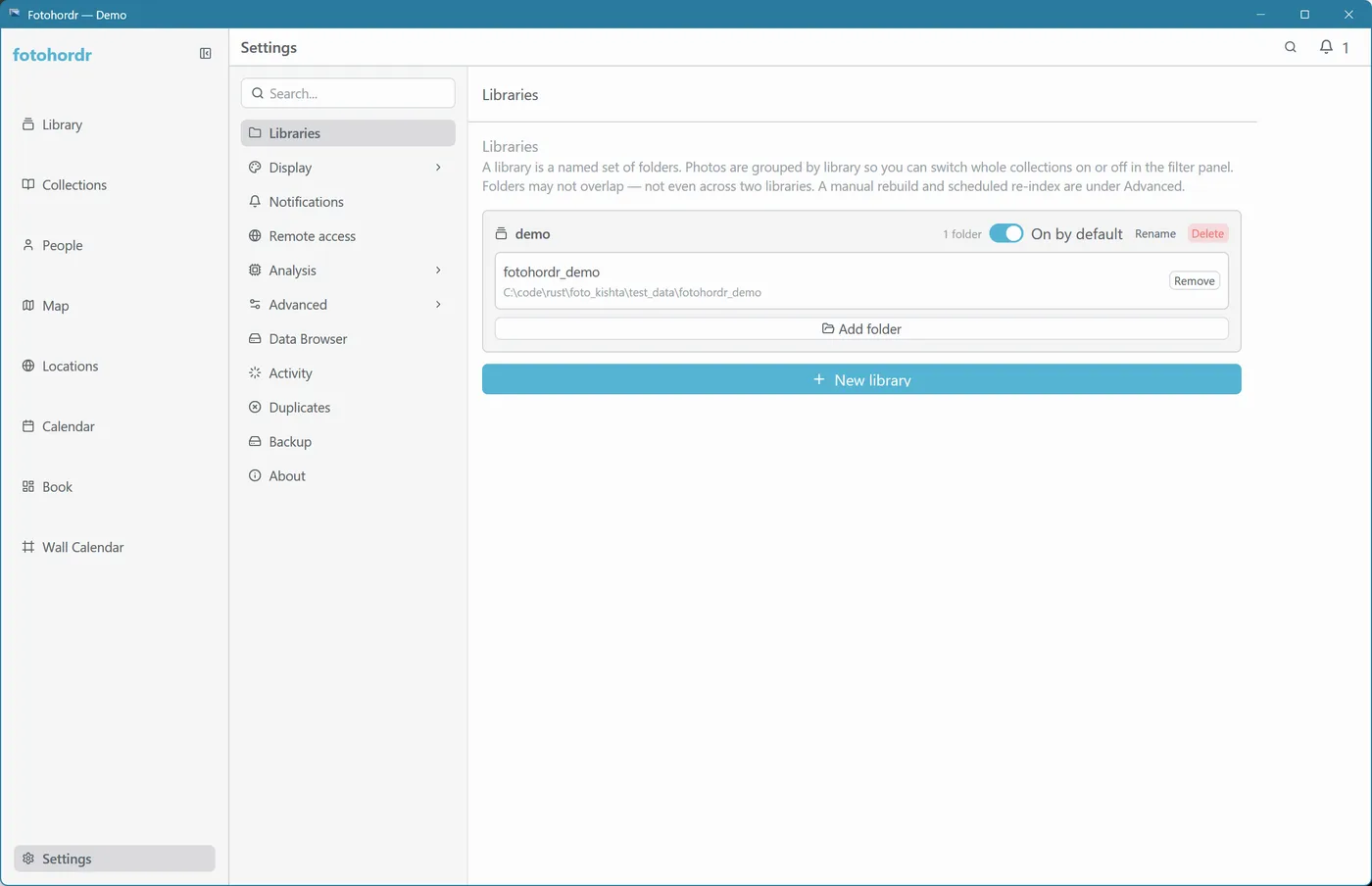Screen dimensions: 1372x886
Task: Open Calendar label in sidebar
Action: [x=69, y=426]
